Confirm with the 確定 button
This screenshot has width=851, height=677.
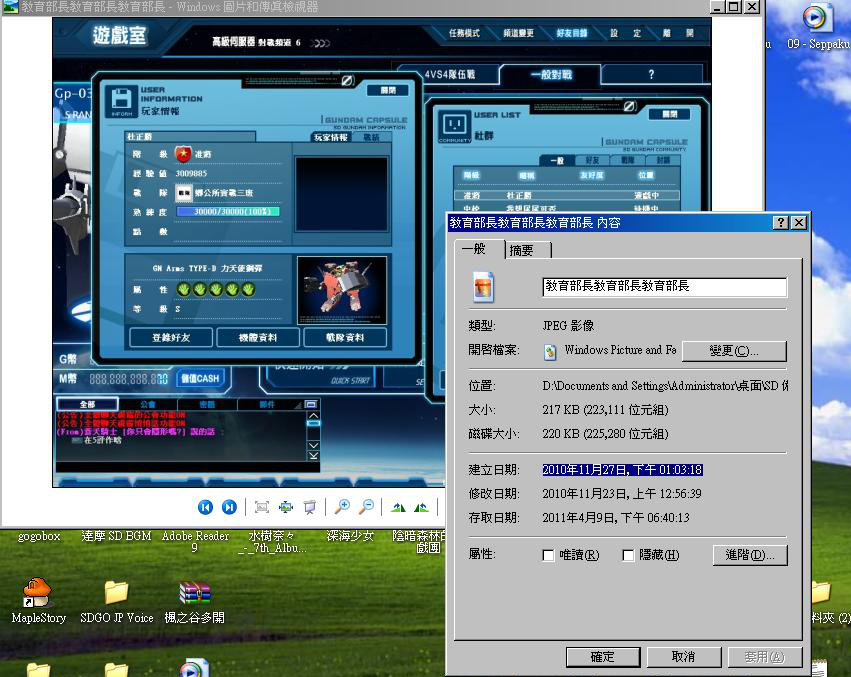tap(602, 657)
